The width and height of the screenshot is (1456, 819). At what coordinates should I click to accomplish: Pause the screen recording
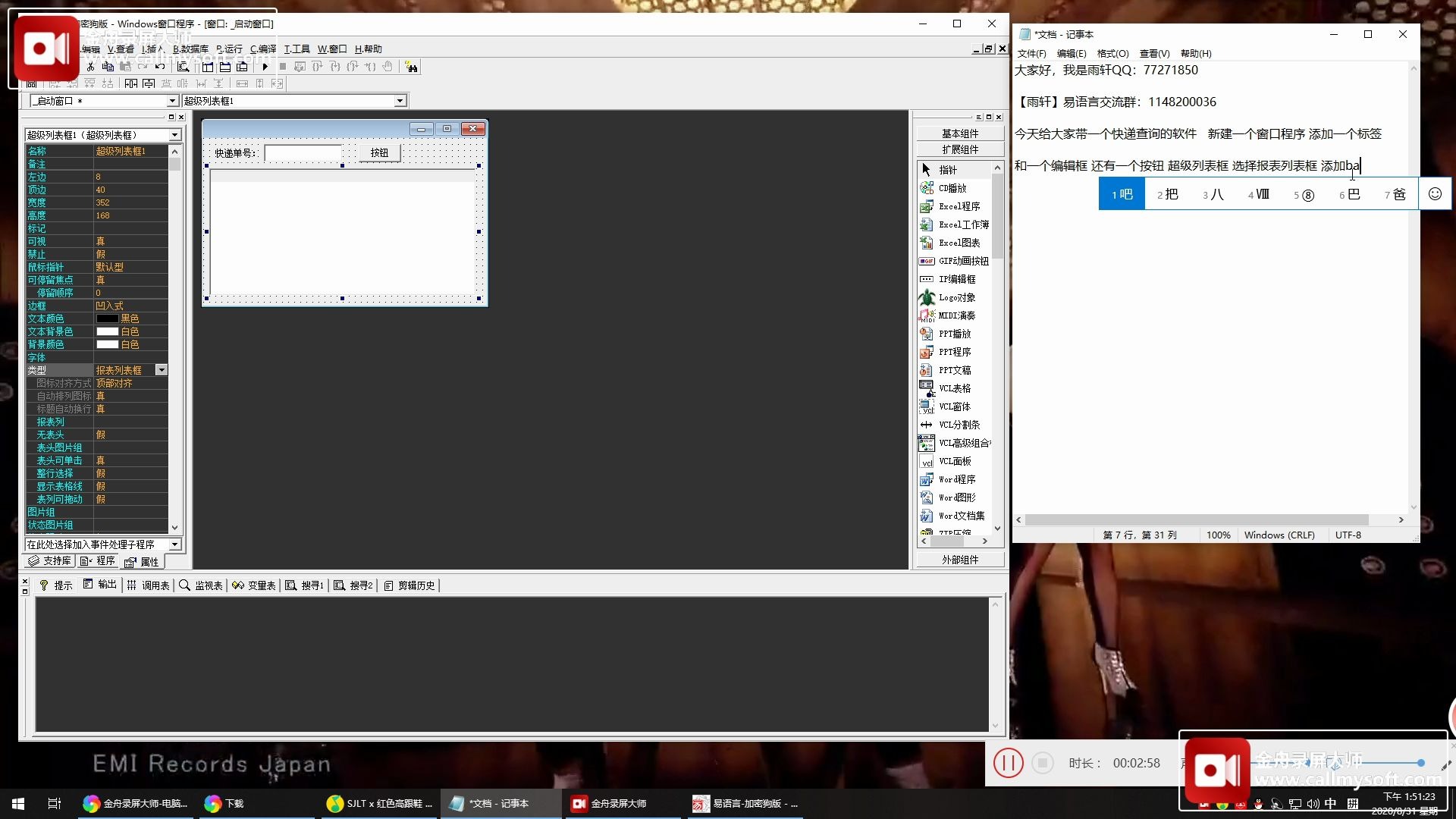coord(1009,763)
